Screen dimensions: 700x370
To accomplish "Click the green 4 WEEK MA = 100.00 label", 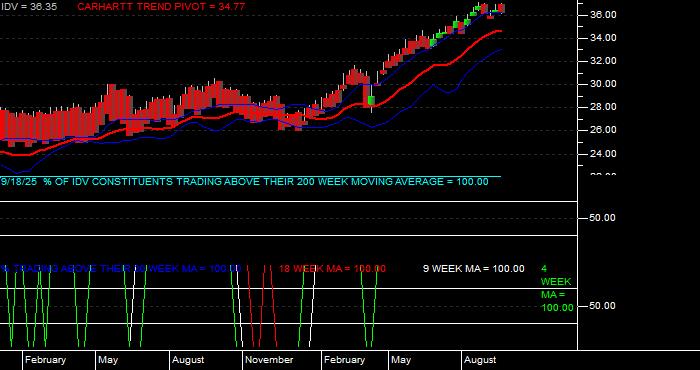I will pos(557,288).
